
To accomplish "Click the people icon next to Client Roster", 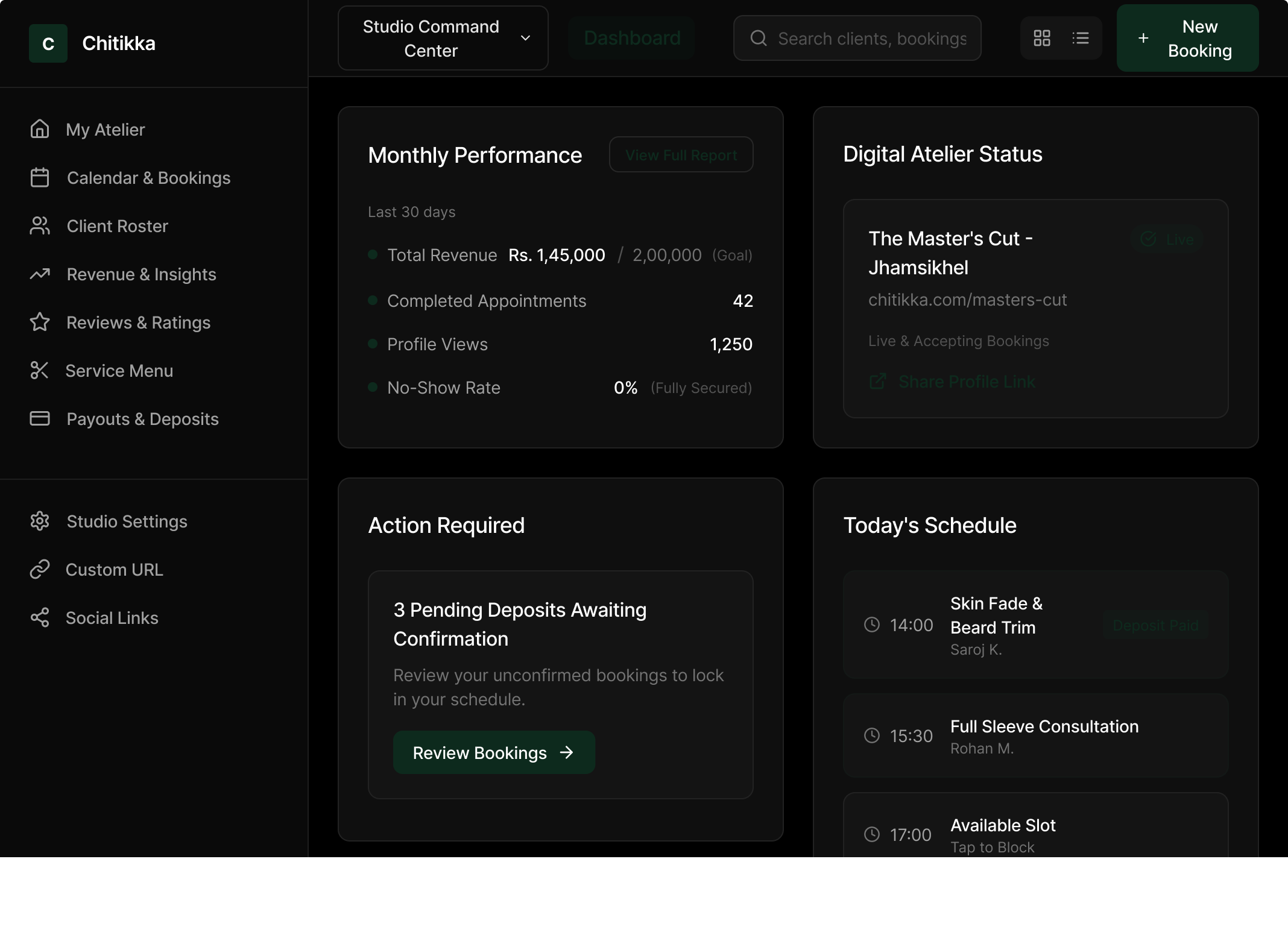I will click(40, 225).
